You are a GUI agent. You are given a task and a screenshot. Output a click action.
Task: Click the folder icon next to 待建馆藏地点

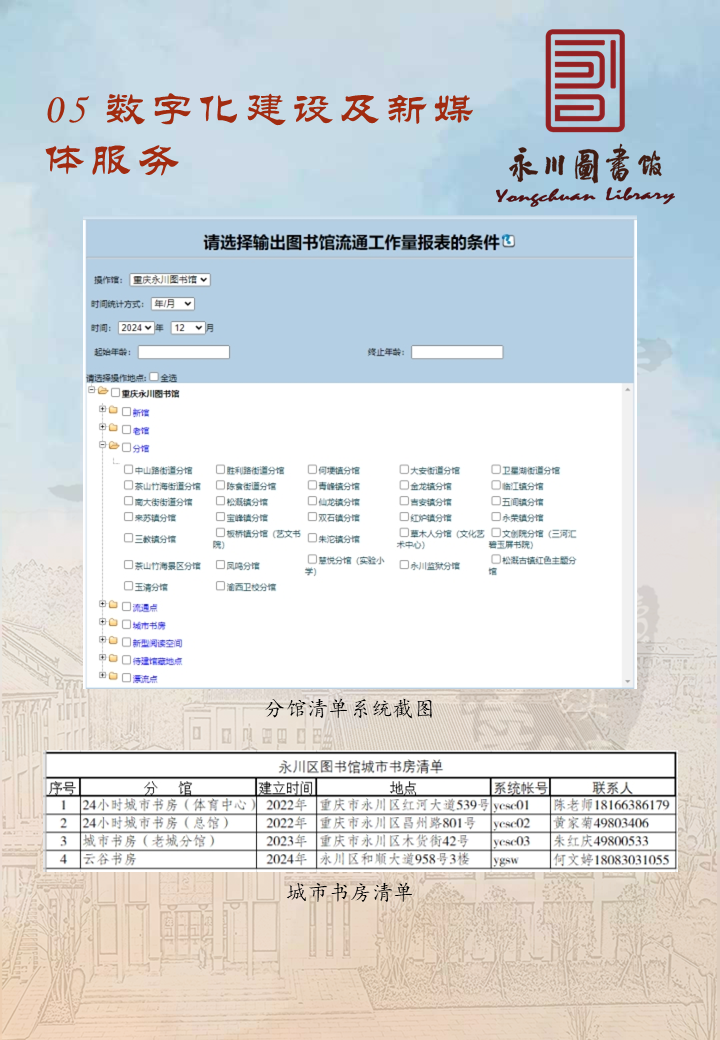(x=113, y=659)
